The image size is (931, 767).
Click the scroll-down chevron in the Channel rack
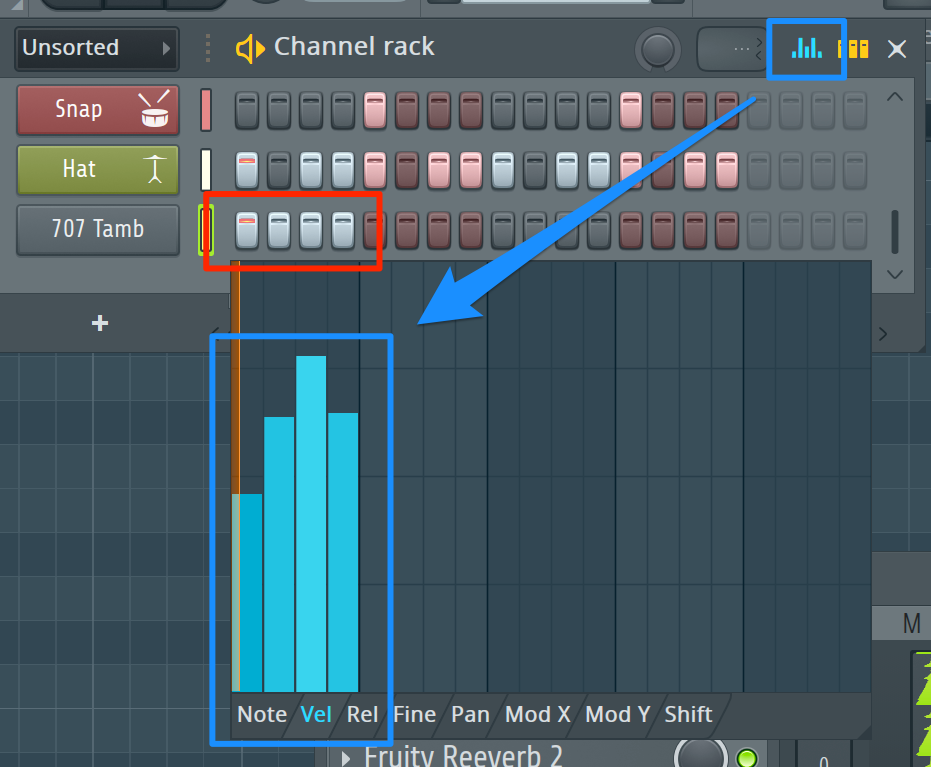(x=895, y=274)
